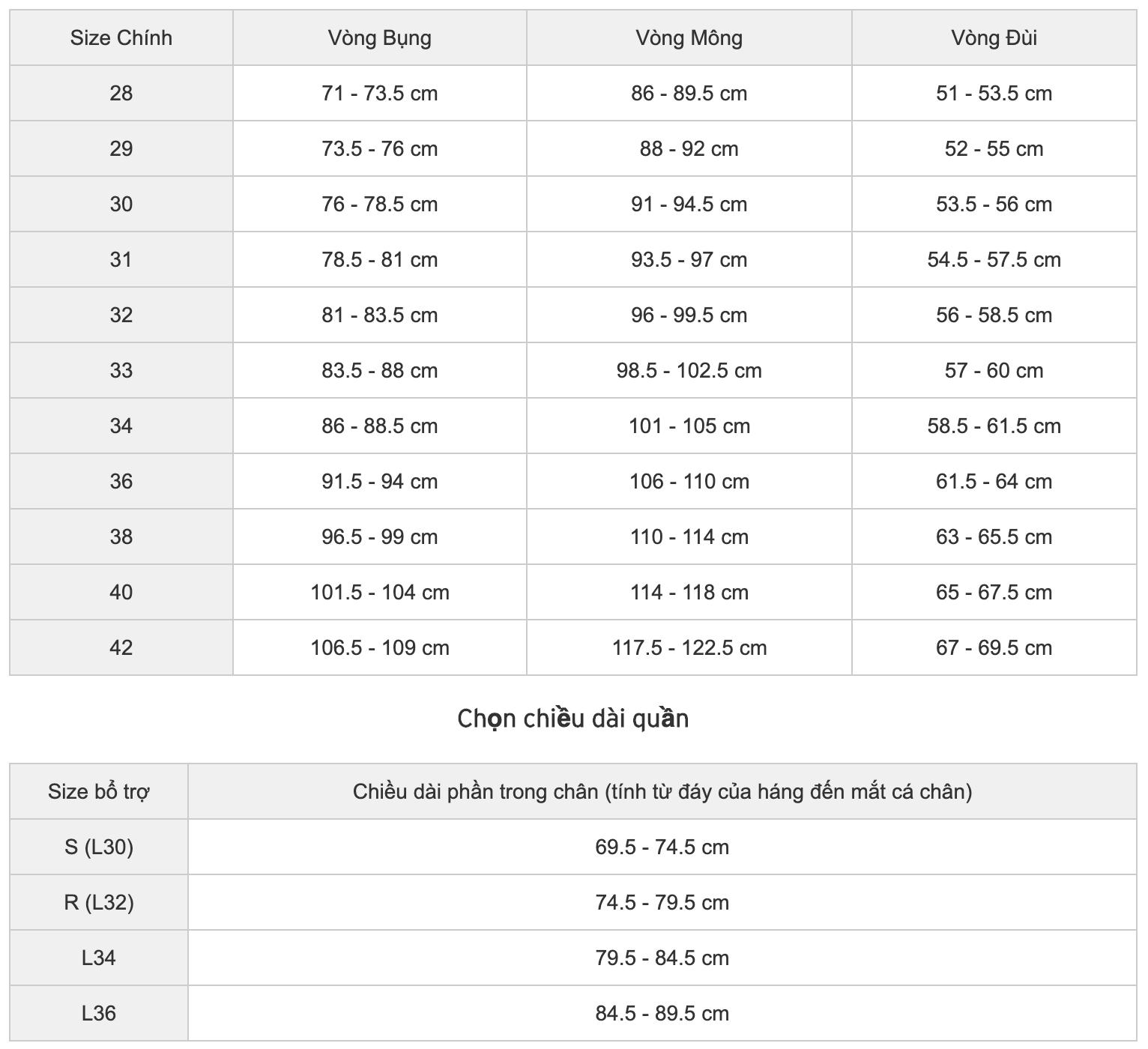Click the Vòng Mông column header
Screen dimensions: 1148x1049
coord(689,37)
